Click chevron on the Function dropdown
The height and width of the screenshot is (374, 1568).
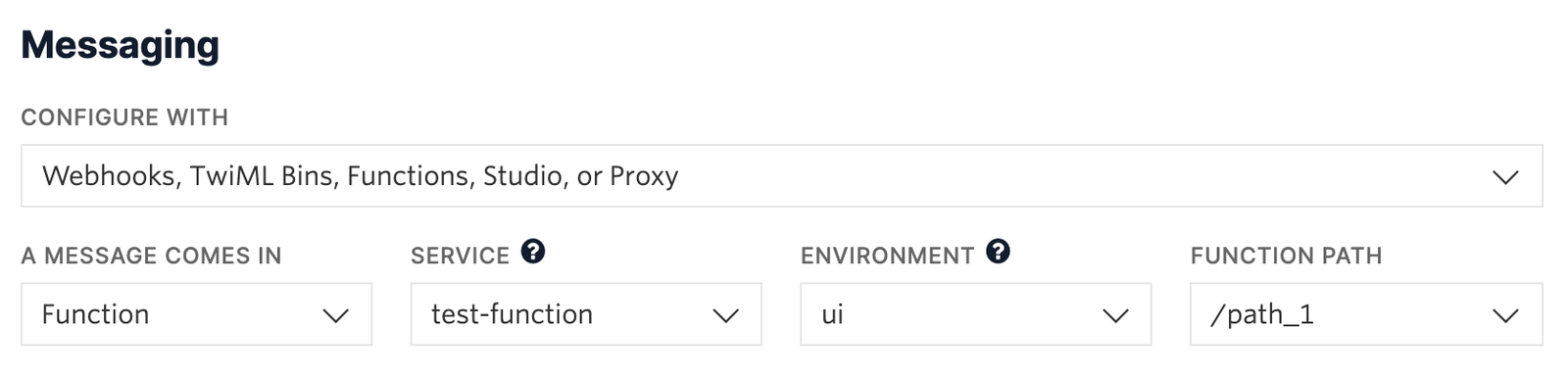[335, 315]
